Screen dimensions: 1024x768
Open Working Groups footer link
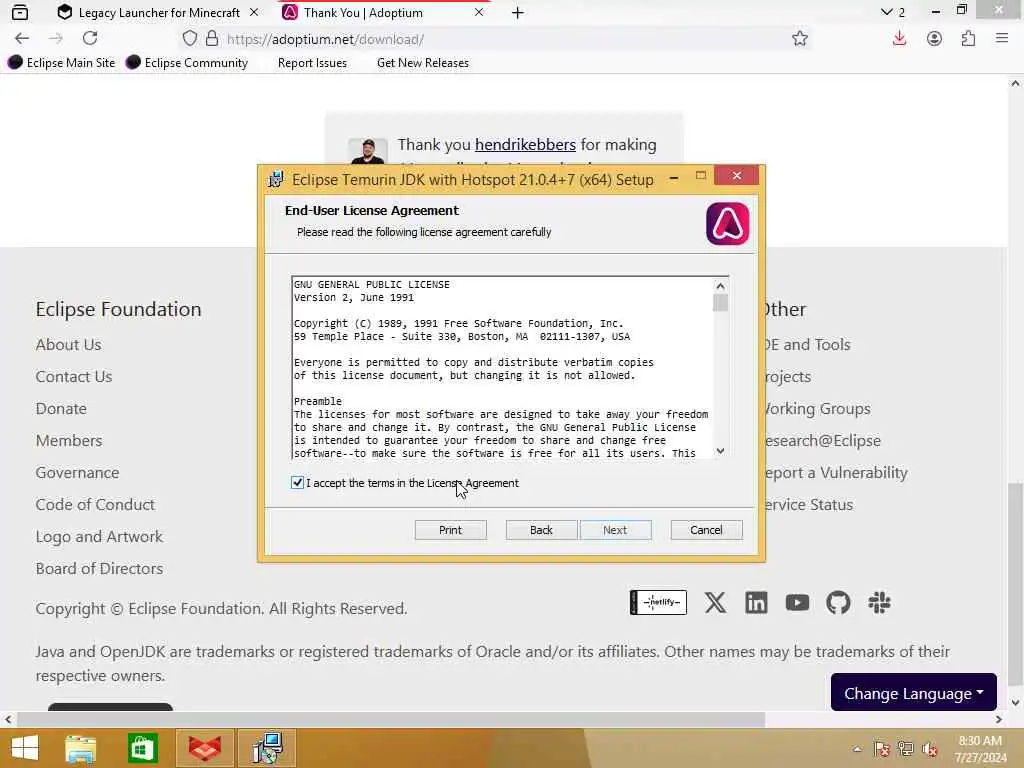818,408
